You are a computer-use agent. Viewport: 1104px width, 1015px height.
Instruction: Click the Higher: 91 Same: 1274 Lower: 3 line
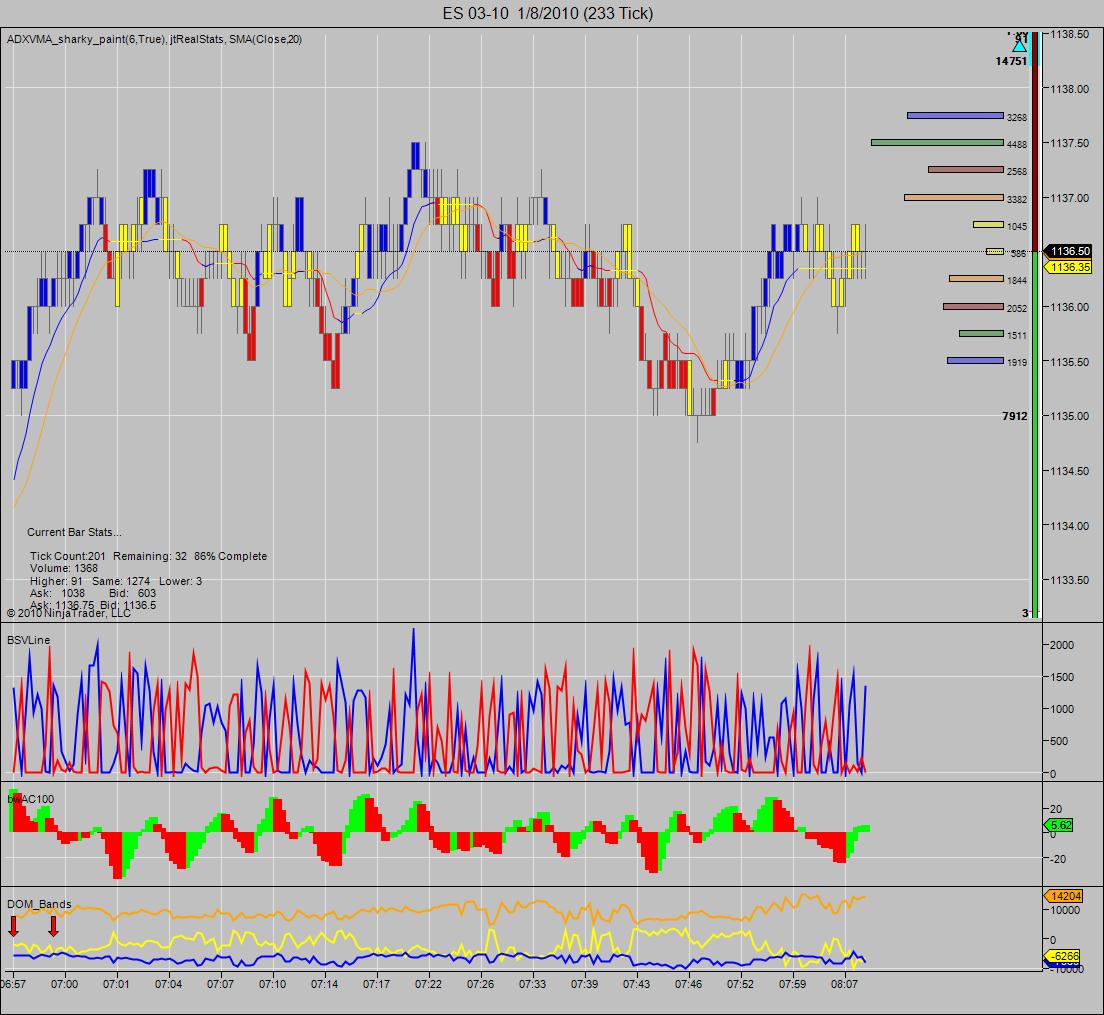116,581
